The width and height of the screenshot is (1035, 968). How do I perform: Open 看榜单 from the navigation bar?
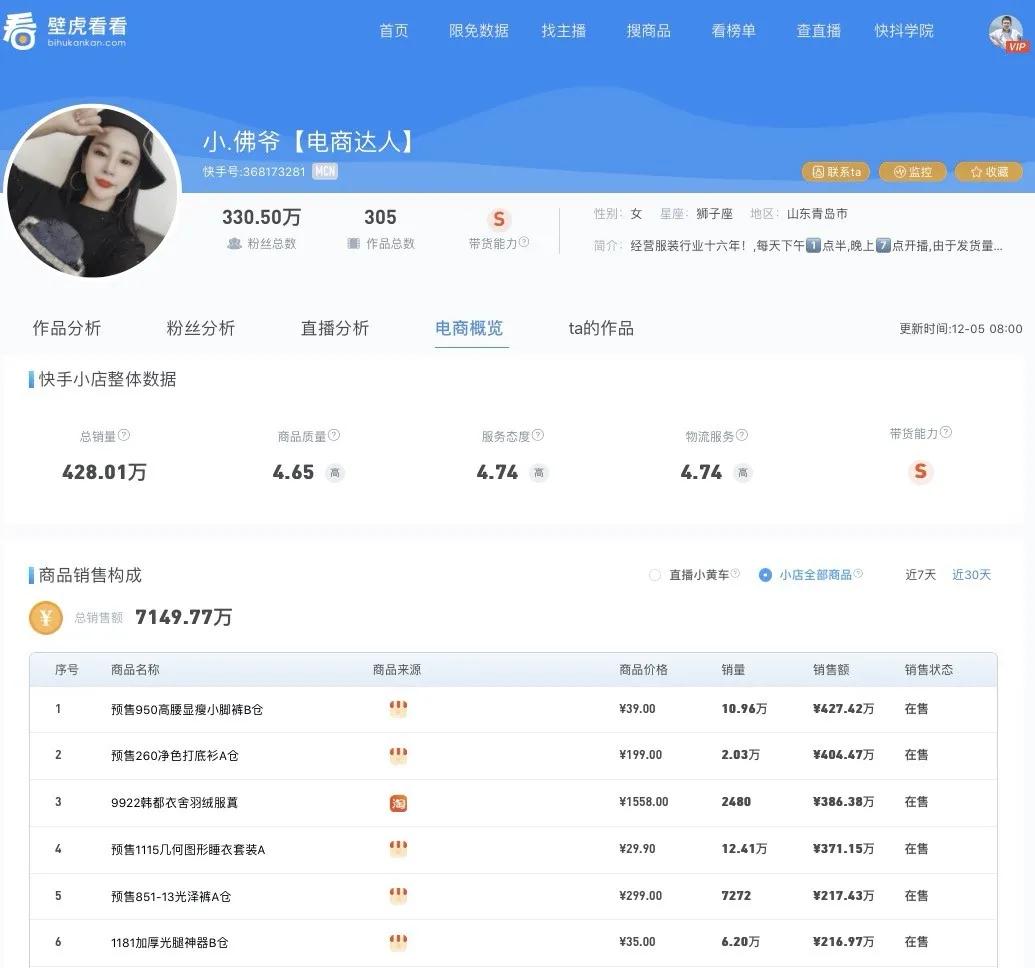coord(733,31)
